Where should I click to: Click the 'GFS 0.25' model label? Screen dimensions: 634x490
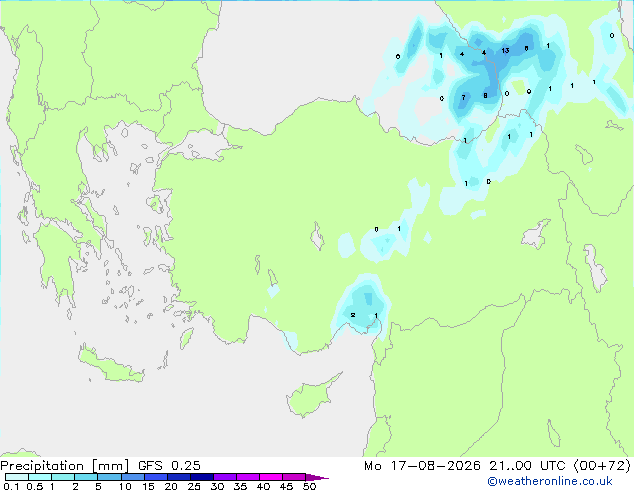point(169,466)
